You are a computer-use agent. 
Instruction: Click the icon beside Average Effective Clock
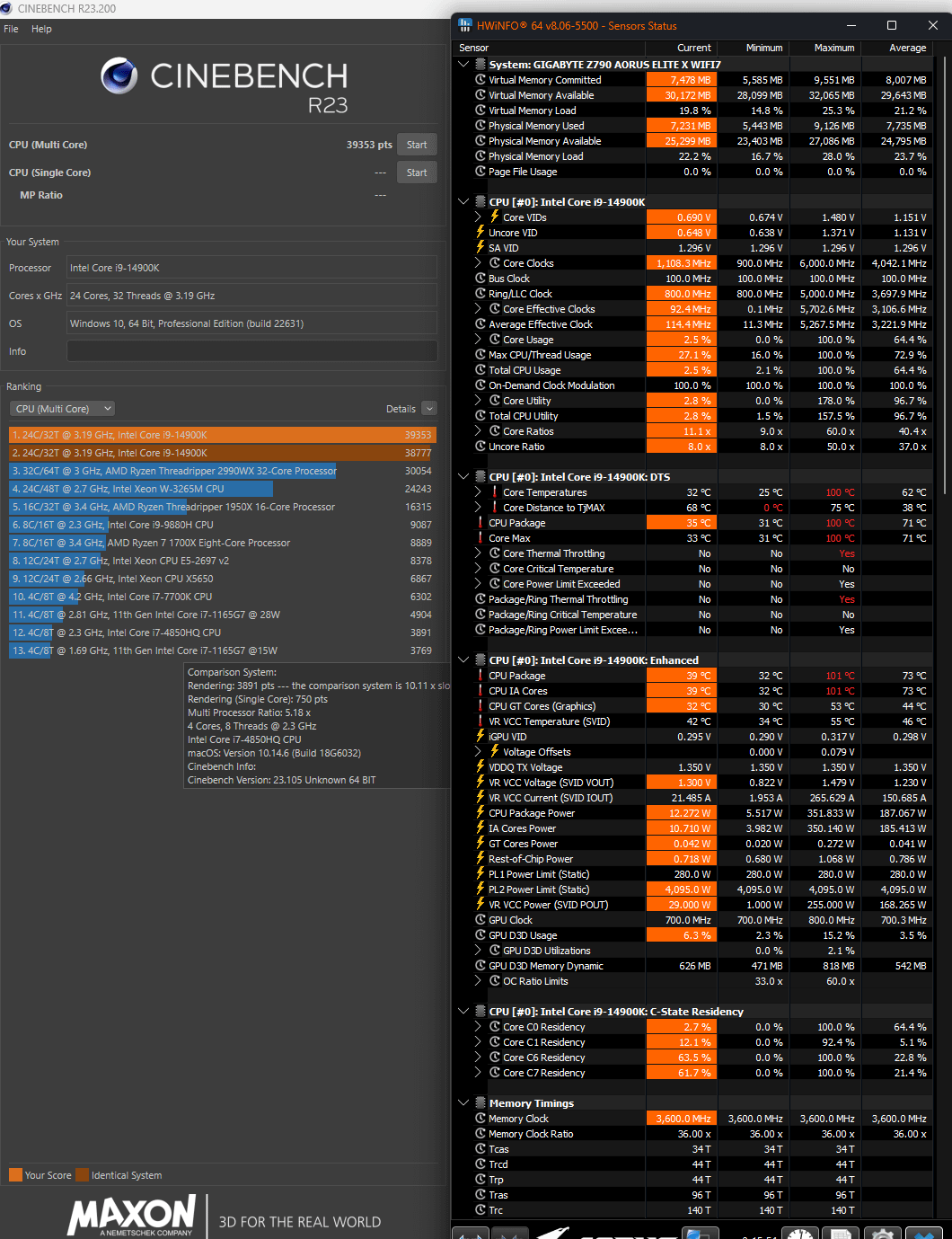tap(480, 324)
